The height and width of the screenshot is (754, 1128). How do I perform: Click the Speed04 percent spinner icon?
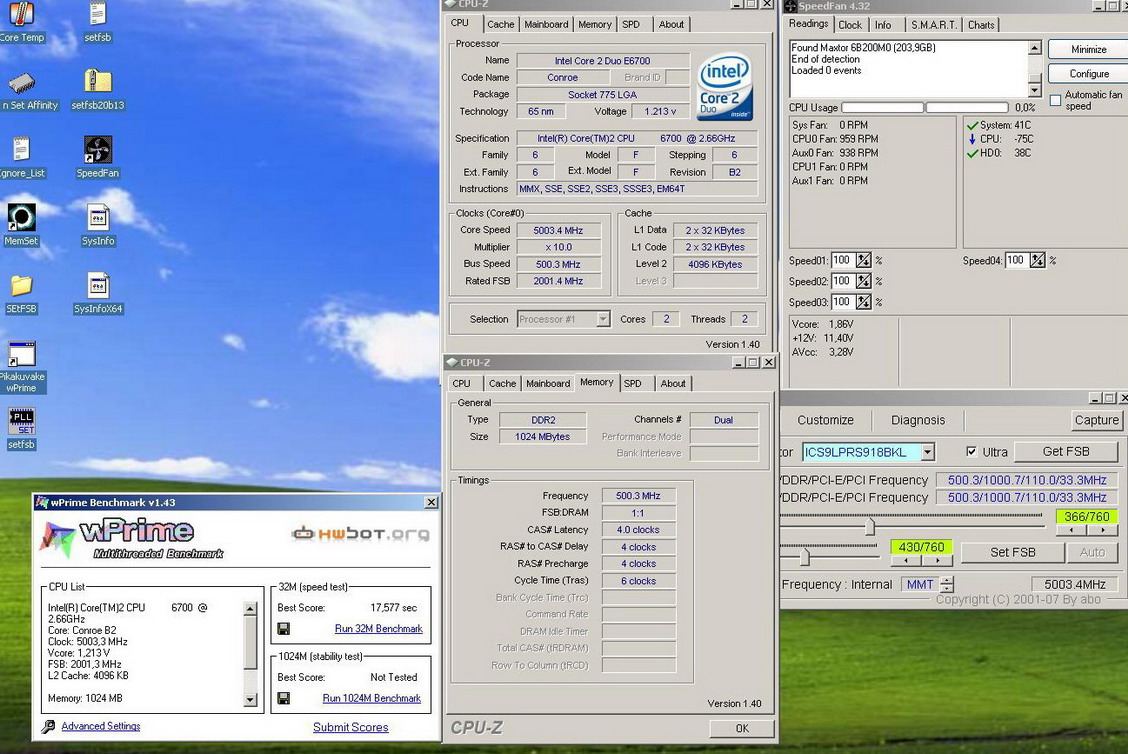[x=1037, y=260]
